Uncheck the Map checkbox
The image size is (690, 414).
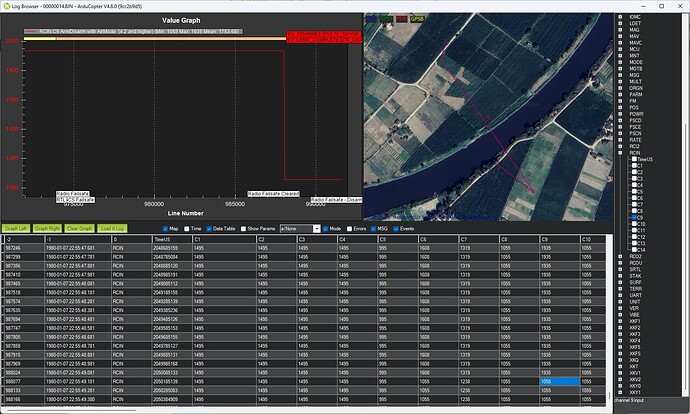165,229
